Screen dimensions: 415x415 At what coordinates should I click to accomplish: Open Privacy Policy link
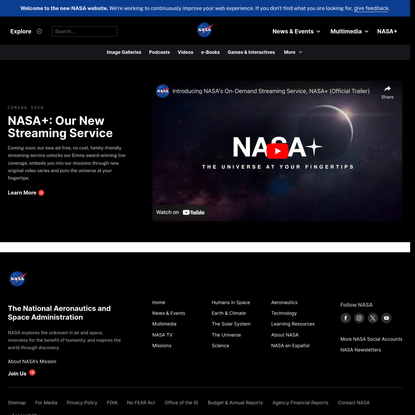pos(82,403)
